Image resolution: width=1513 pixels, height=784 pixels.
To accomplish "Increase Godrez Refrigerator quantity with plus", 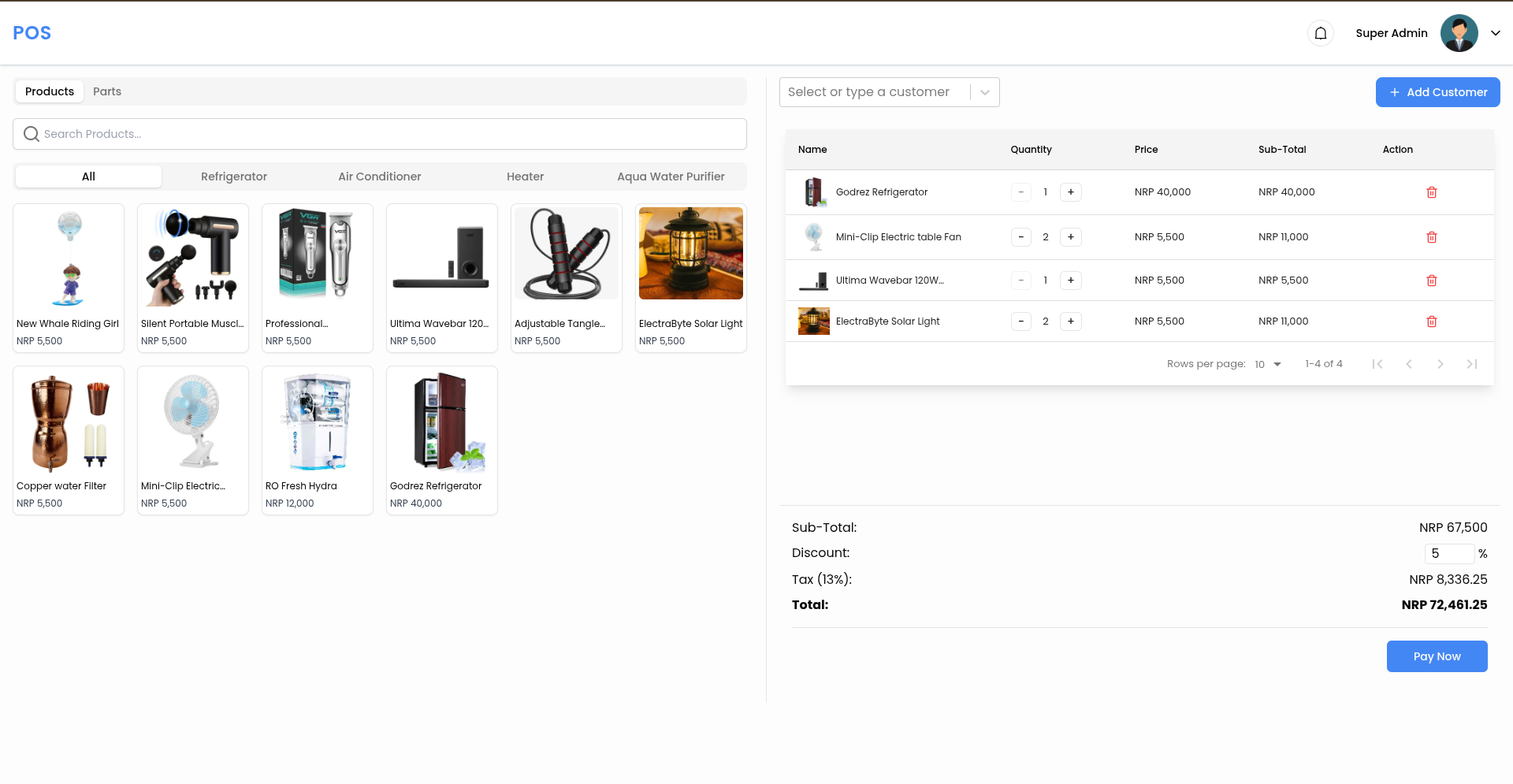I will pyautogui.click(x=1070, y=192).
